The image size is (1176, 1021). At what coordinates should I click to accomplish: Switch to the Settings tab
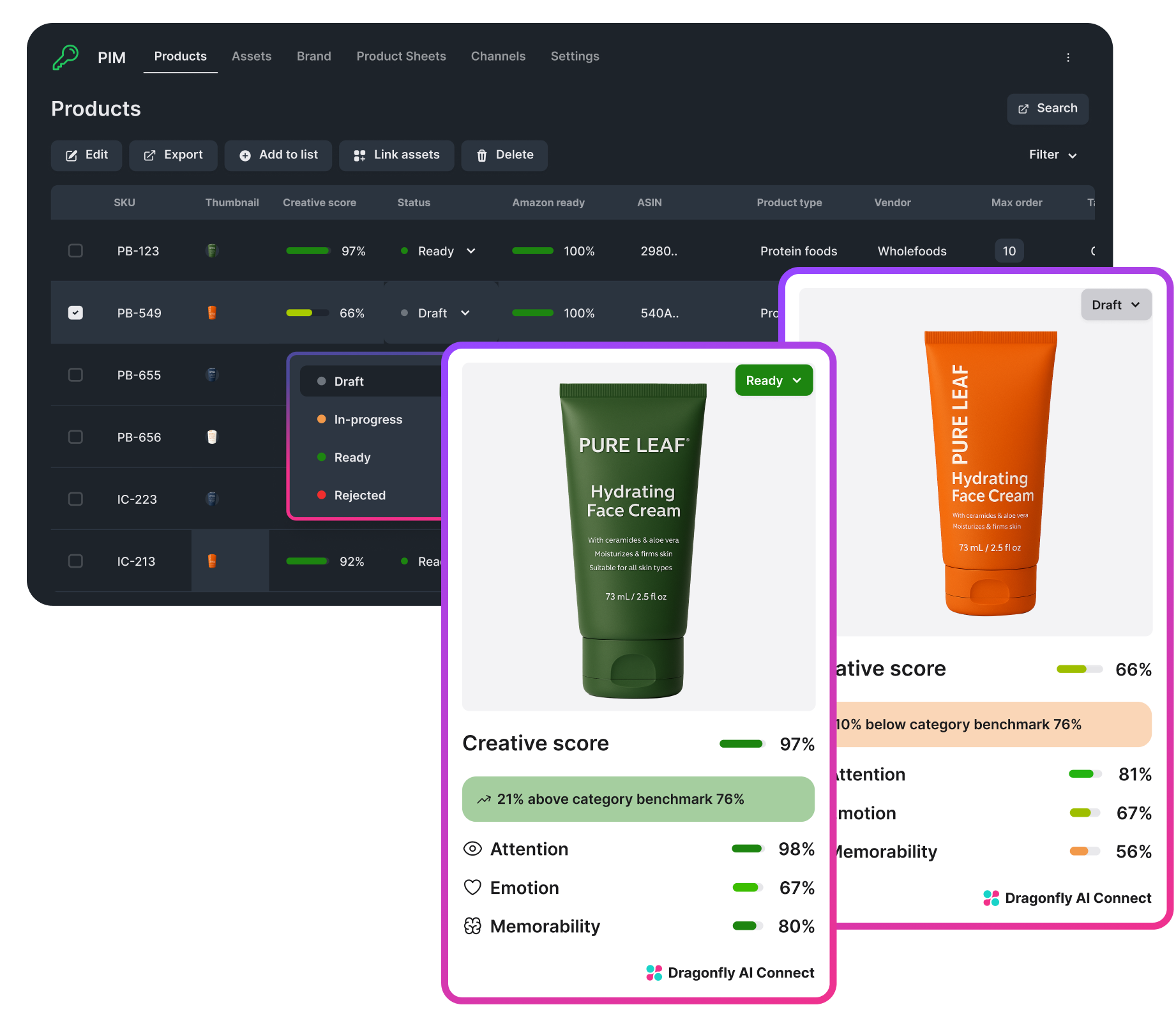pyautogui.click(x=575, y=56)
